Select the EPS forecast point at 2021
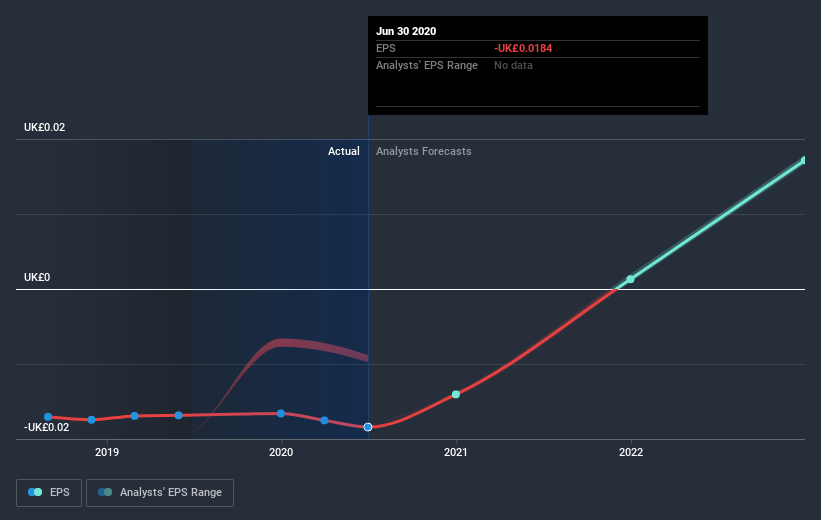 click(456, 394)
